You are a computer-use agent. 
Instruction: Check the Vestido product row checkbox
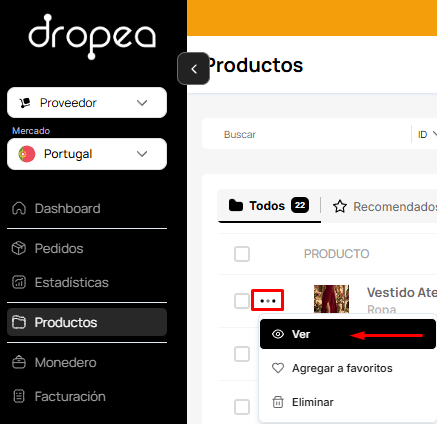tap(242, 301)
